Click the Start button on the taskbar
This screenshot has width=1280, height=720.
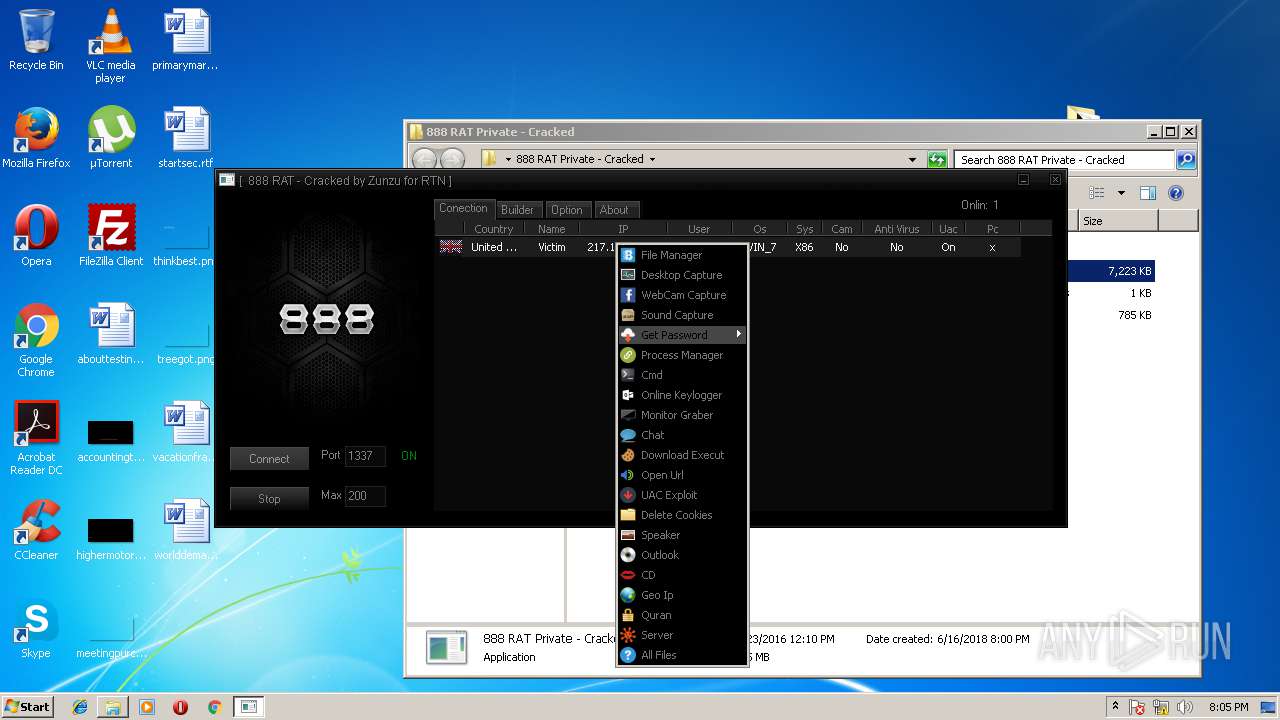click(x=28, y=706)
